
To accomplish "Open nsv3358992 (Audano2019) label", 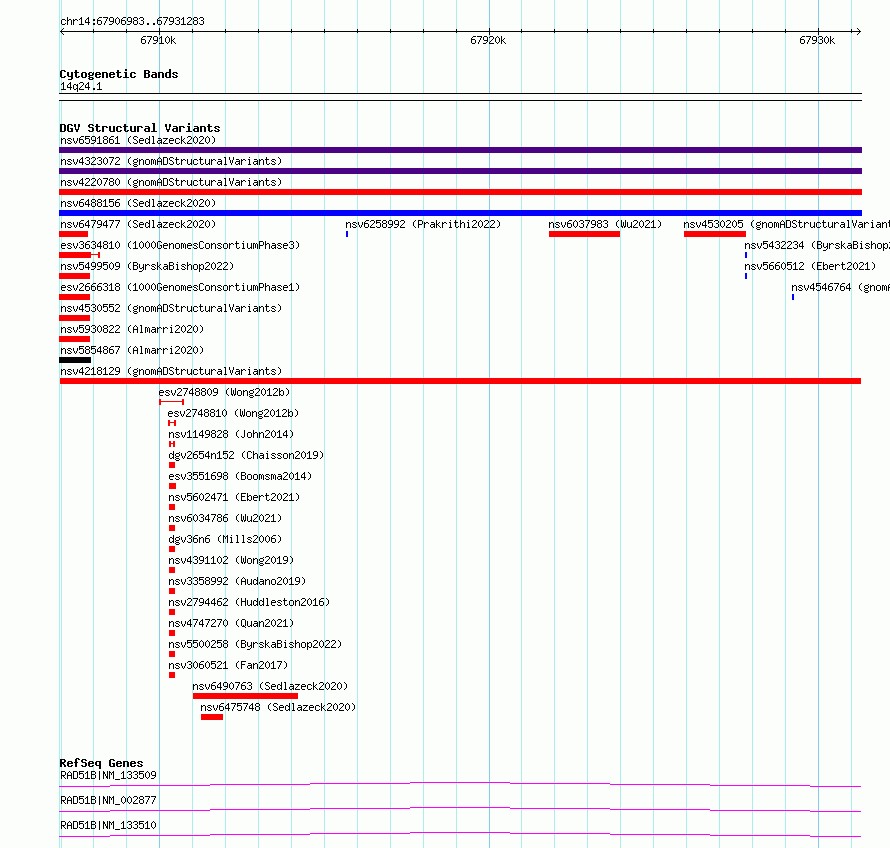I will pyautogui.click(x=237, y=581).
